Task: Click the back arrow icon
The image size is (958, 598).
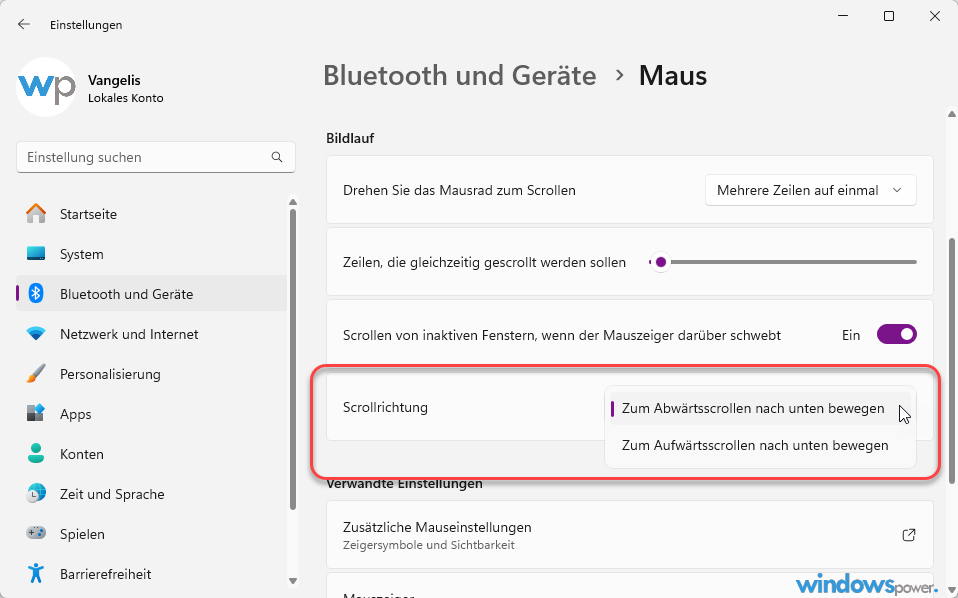Action: click(24, 24)
